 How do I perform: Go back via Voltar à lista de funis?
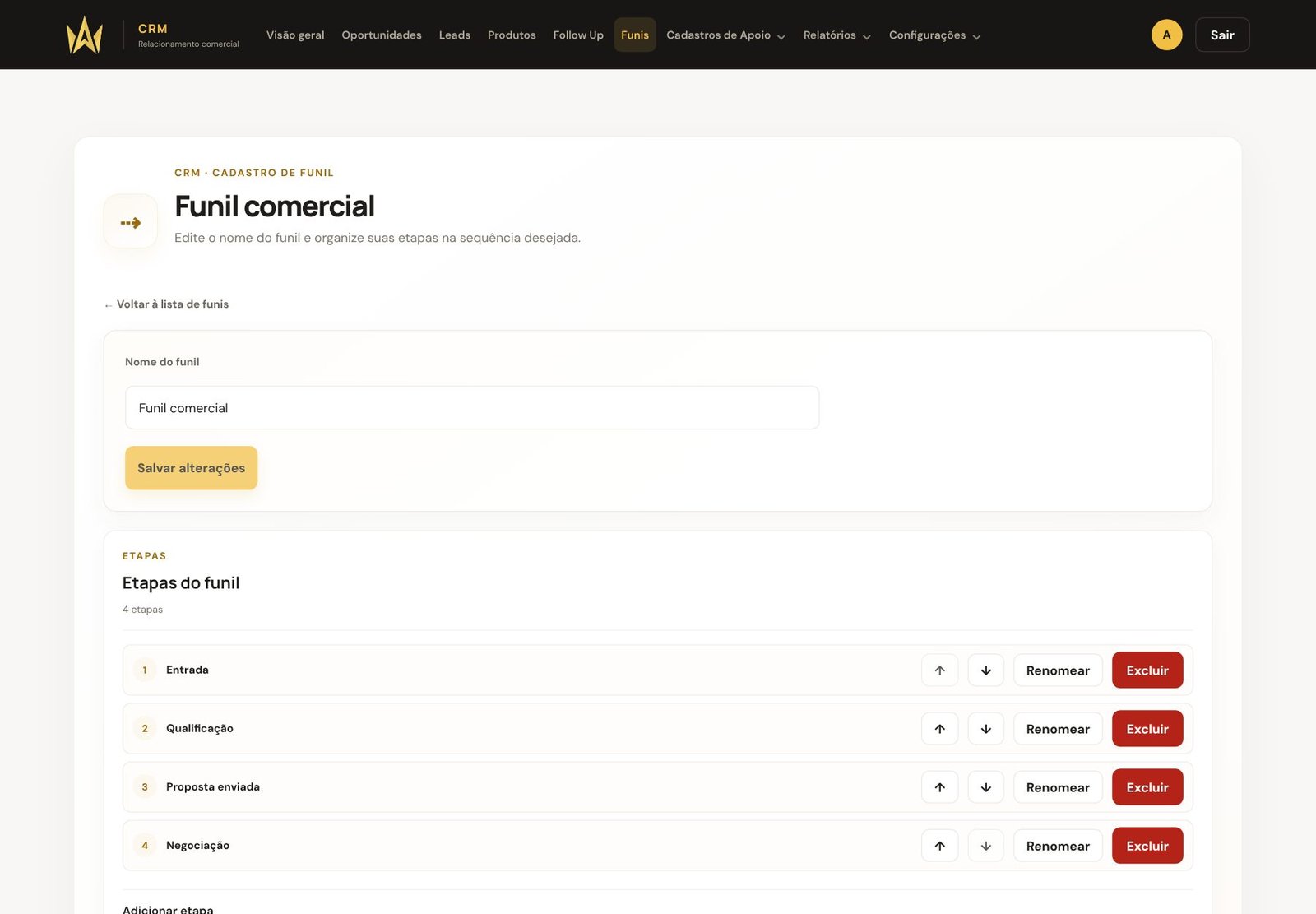[x=166, y=304]
